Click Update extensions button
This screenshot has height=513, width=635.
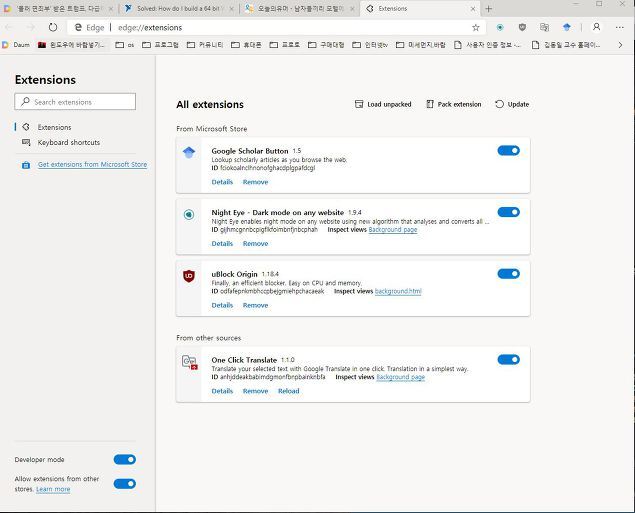512,104
